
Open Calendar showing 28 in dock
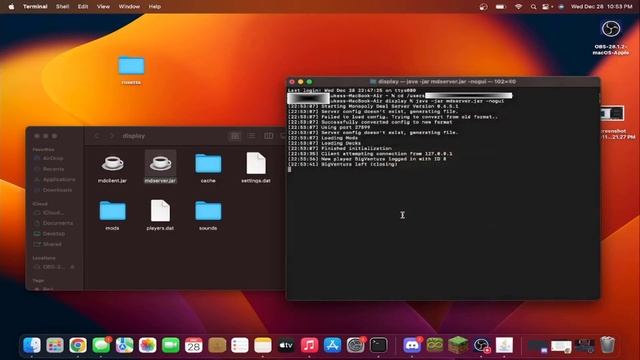click(193, 345)
